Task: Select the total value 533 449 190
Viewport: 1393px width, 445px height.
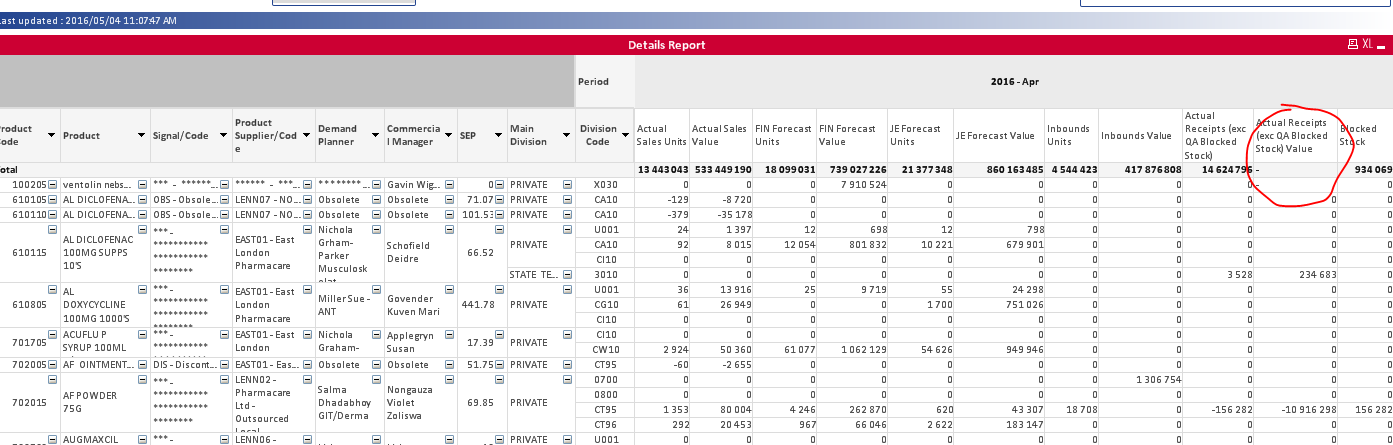Action: 721,170
